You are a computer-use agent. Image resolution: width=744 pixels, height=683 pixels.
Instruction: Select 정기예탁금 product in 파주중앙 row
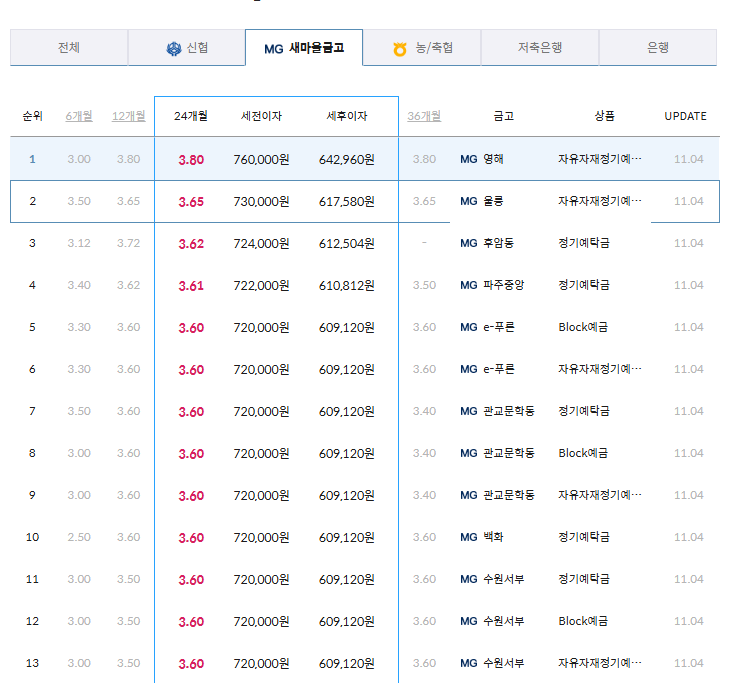[x=584, y=285]
